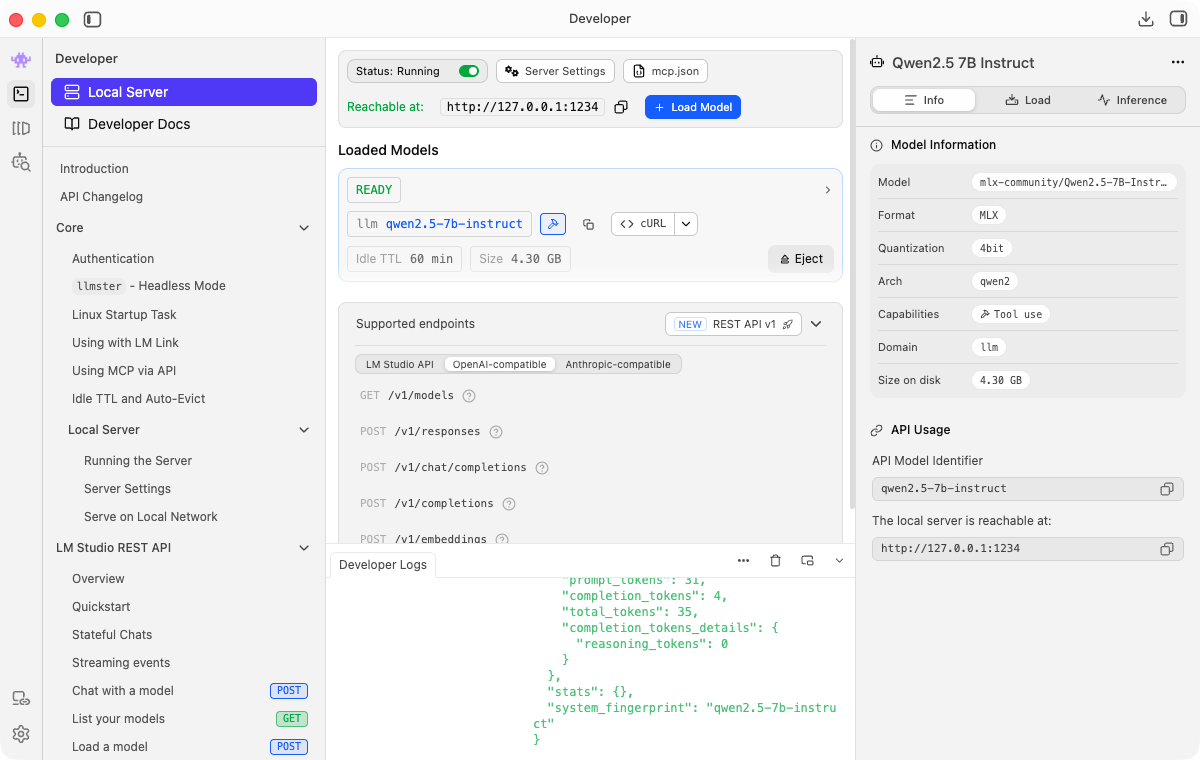This screenshot has height=760, width=1200.
Task: Collapse the Supported endpoints section
Action: pos(816,324)
